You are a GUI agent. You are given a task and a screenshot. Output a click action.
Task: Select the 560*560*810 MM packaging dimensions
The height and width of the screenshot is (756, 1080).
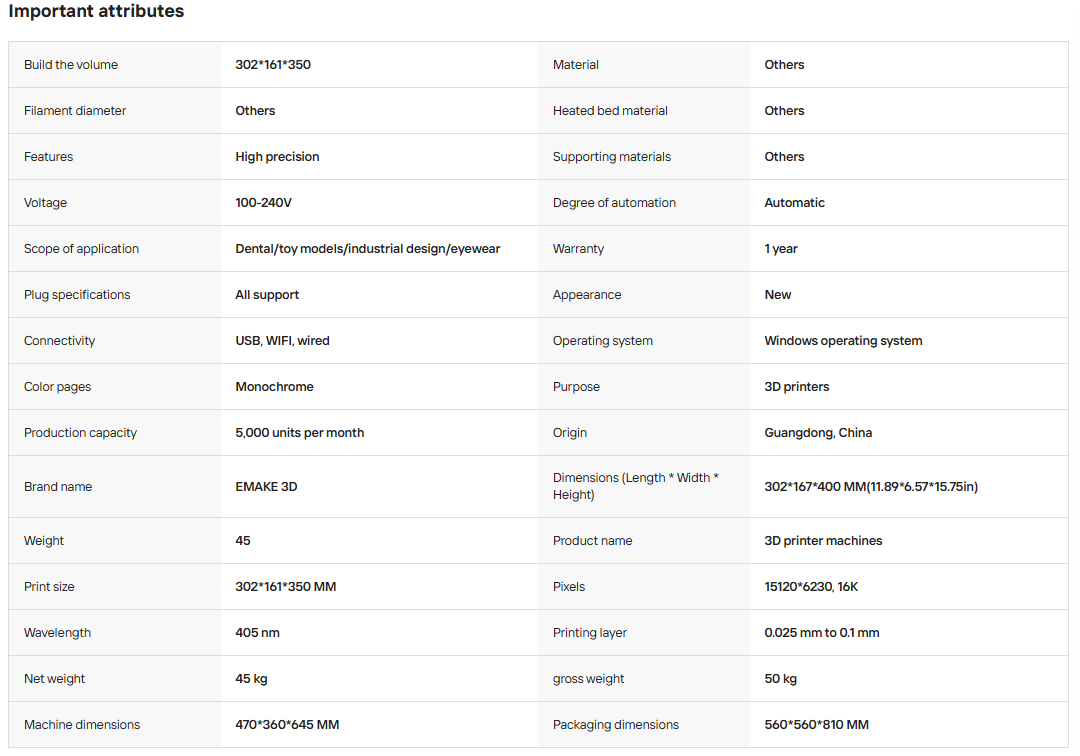coord(816,725)
